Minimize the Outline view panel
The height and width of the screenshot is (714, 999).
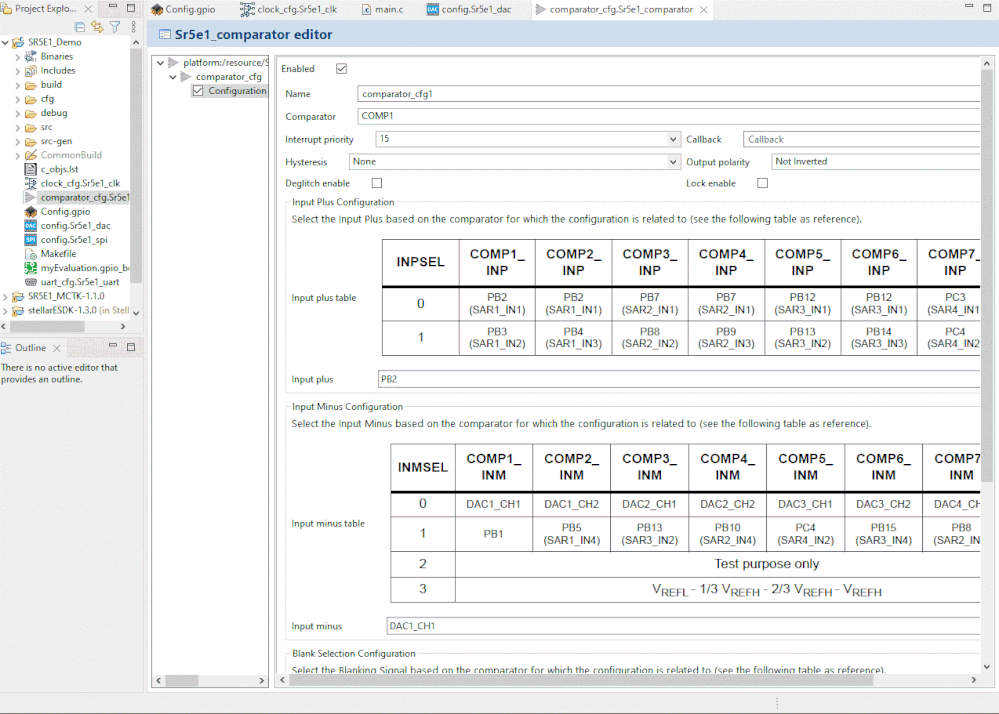pos(113,346)
